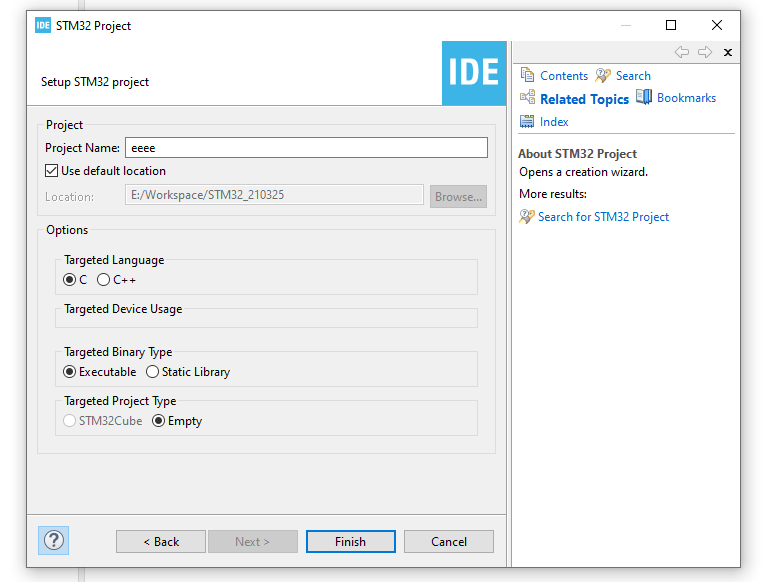
Task: Open the Related Topics link
Action: [584, 99]
